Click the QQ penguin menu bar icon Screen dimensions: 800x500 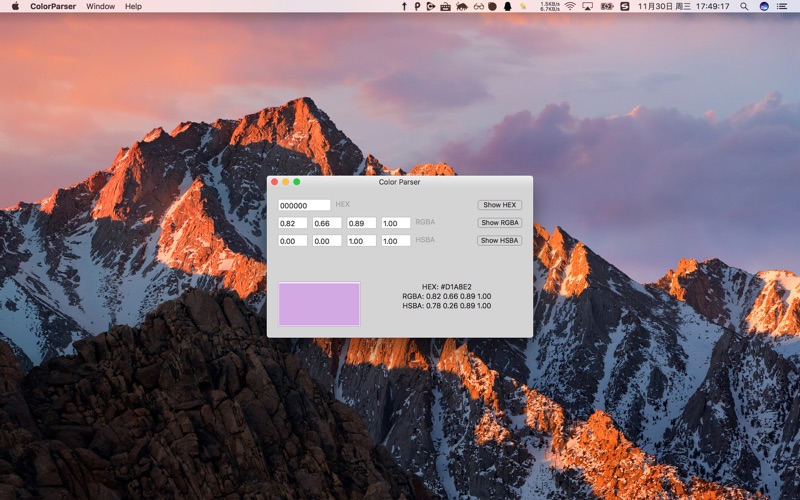point(508,6)
